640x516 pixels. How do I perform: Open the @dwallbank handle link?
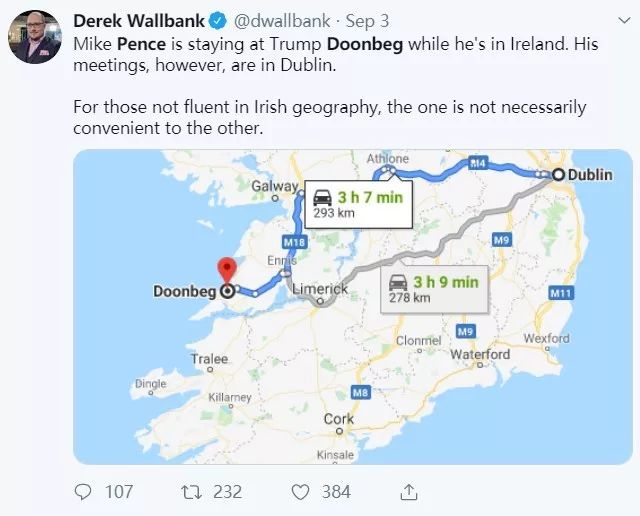[282, 21]
